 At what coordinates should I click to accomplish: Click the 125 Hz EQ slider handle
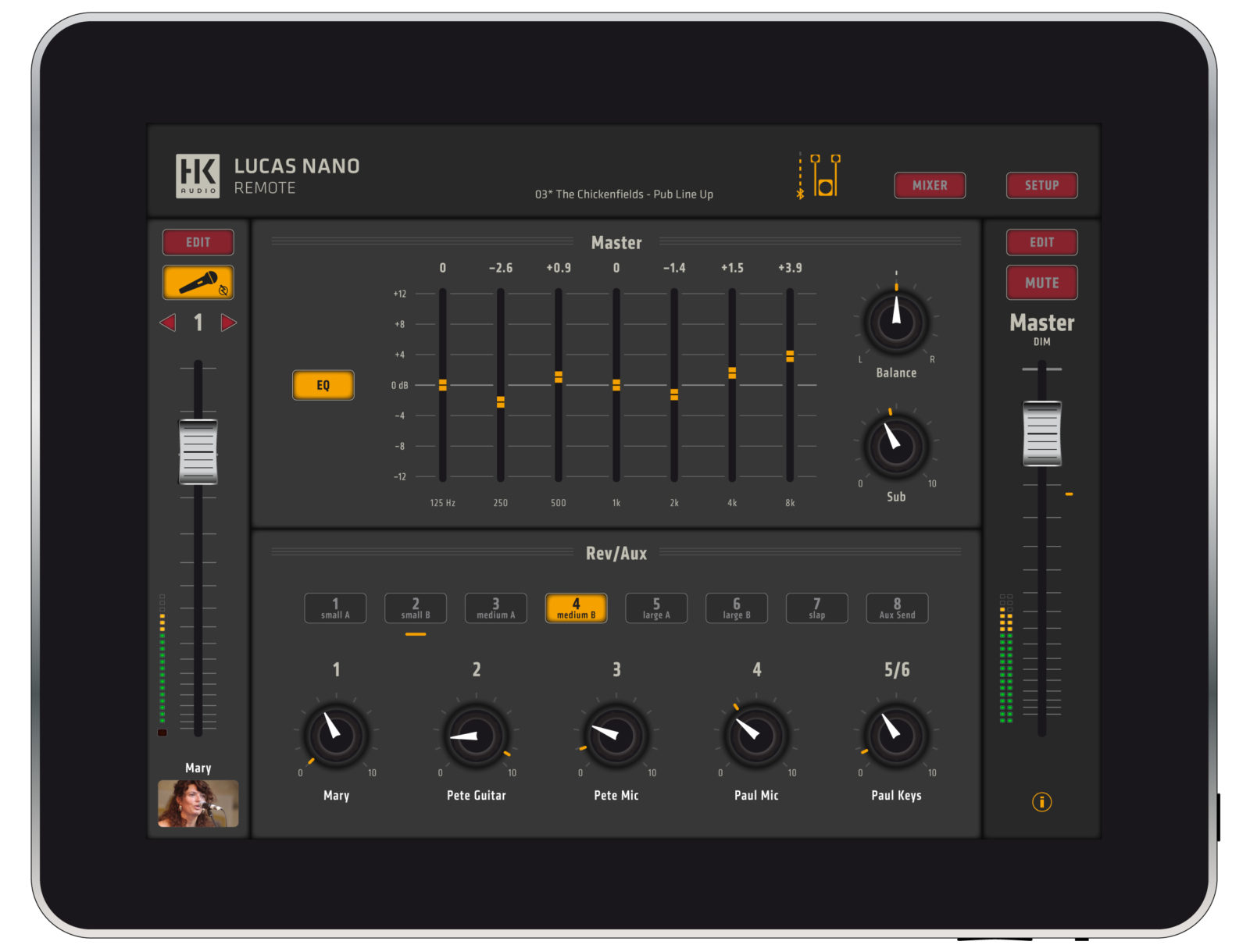coord(442,385)
